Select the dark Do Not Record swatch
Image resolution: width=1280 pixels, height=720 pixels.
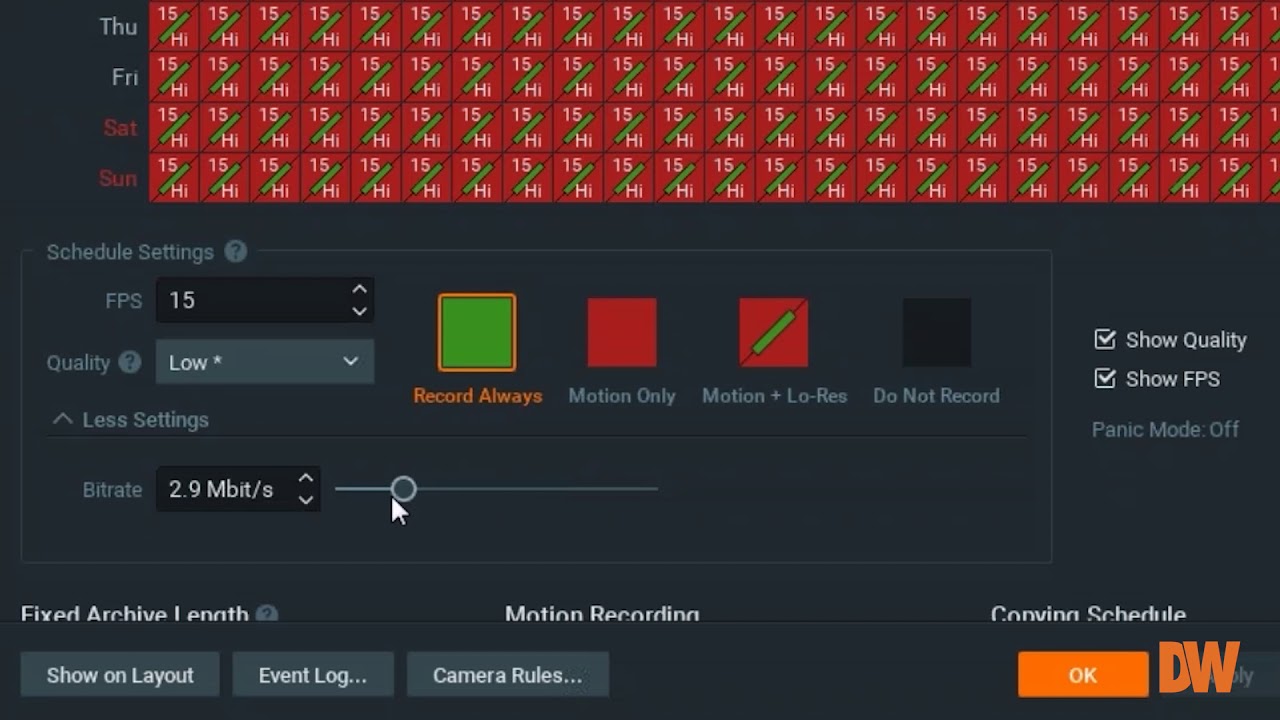(x=936, y=333)
